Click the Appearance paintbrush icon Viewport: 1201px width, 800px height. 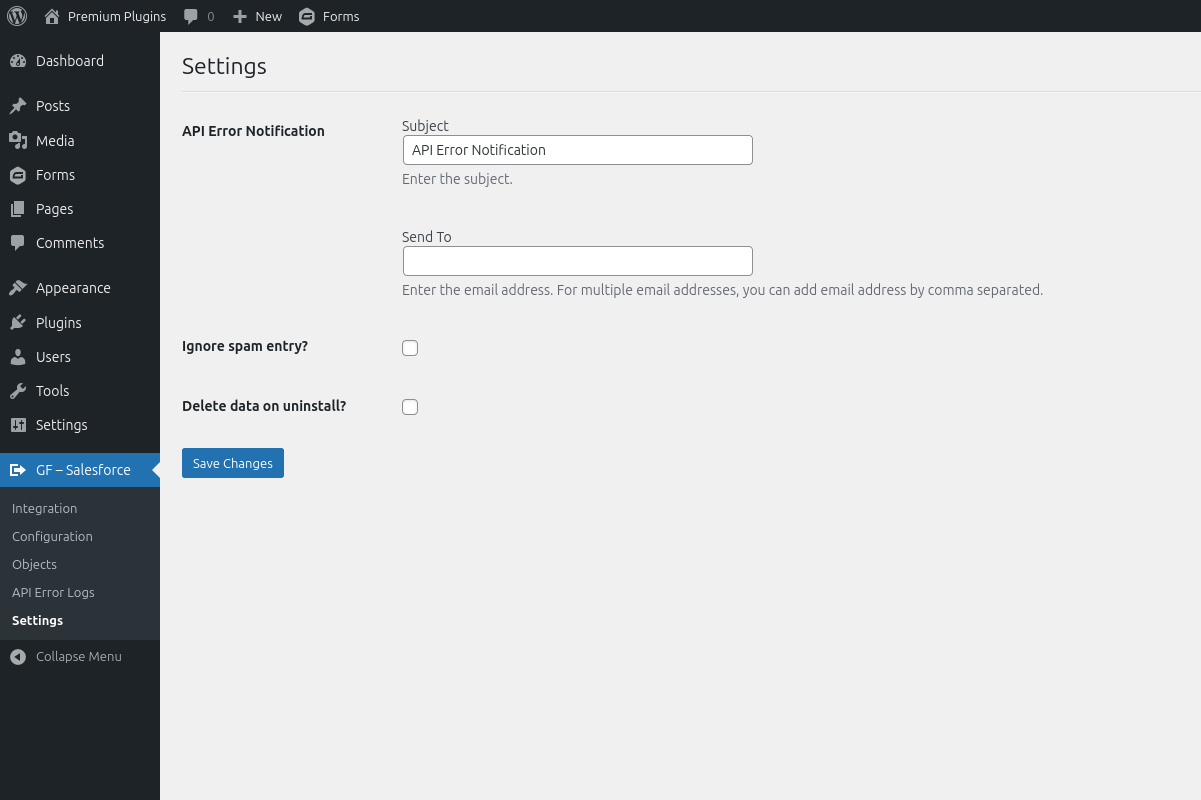[20, 287]
